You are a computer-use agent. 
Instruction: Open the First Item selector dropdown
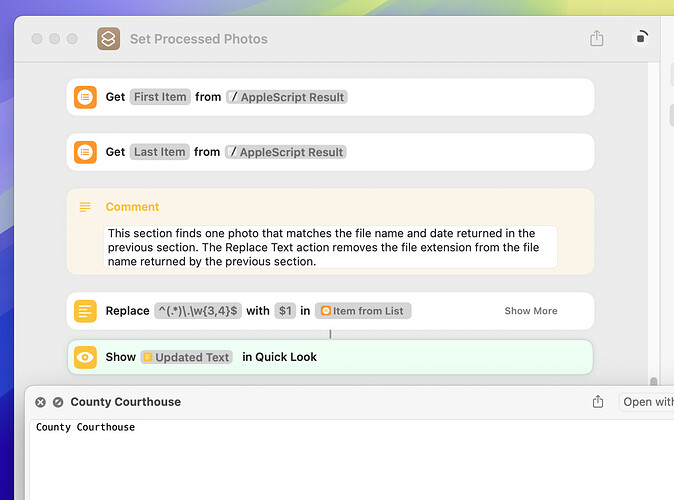[x=160, y=97]
